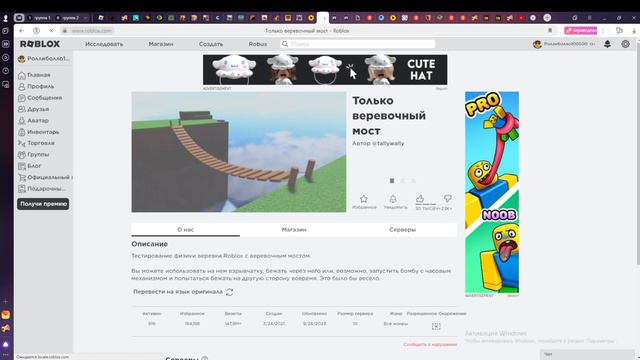Open Друзья in the sidebar

click(34, 109)
